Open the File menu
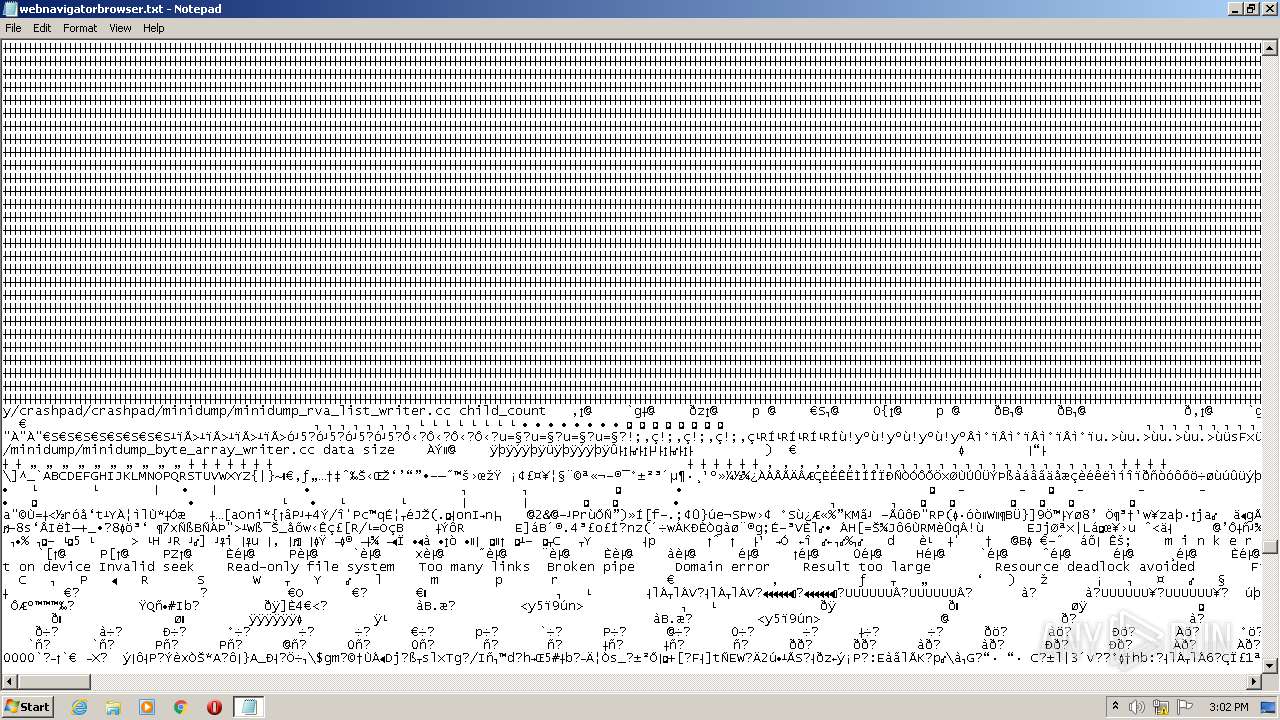The height and width of the screenshot is (720, 1280). point(13,28)
